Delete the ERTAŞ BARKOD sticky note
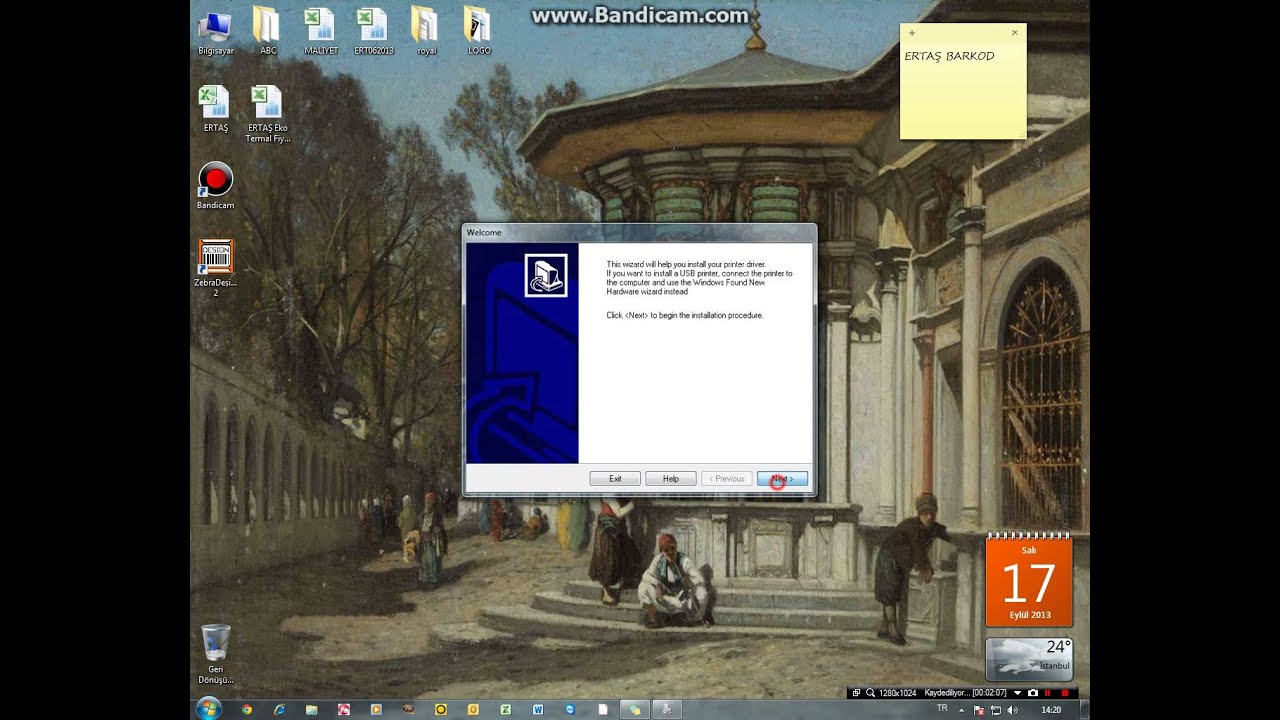The width and height of the screenshot is (1280, 720). 1015,33
